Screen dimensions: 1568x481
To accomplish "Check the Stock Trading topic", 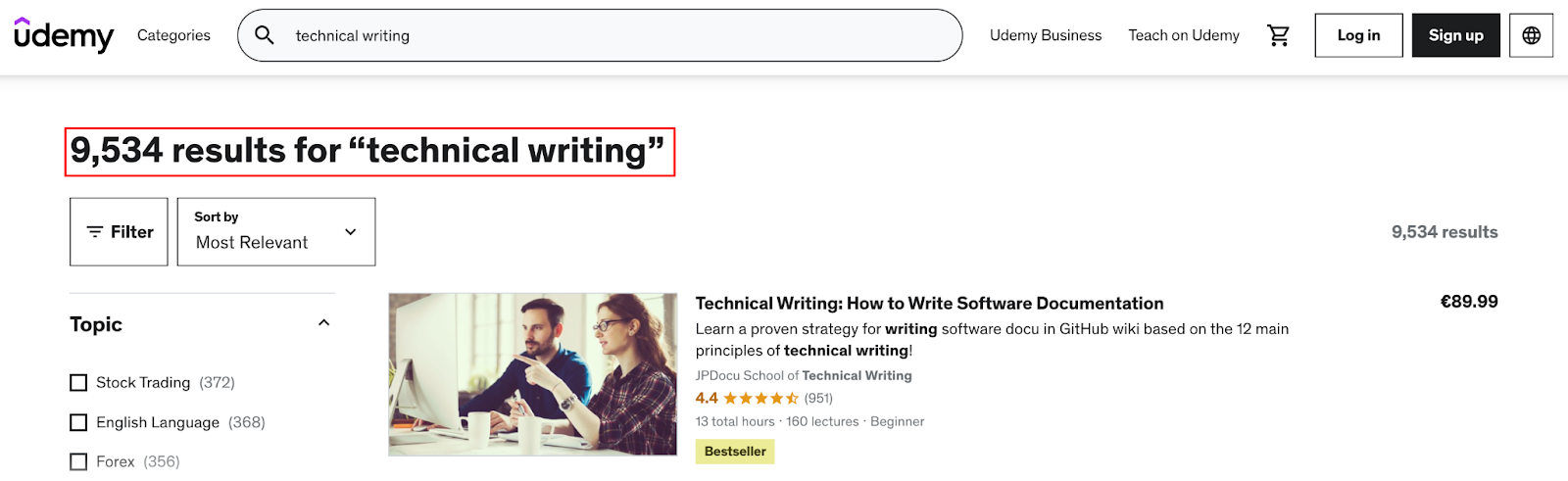I will [78, 382].
